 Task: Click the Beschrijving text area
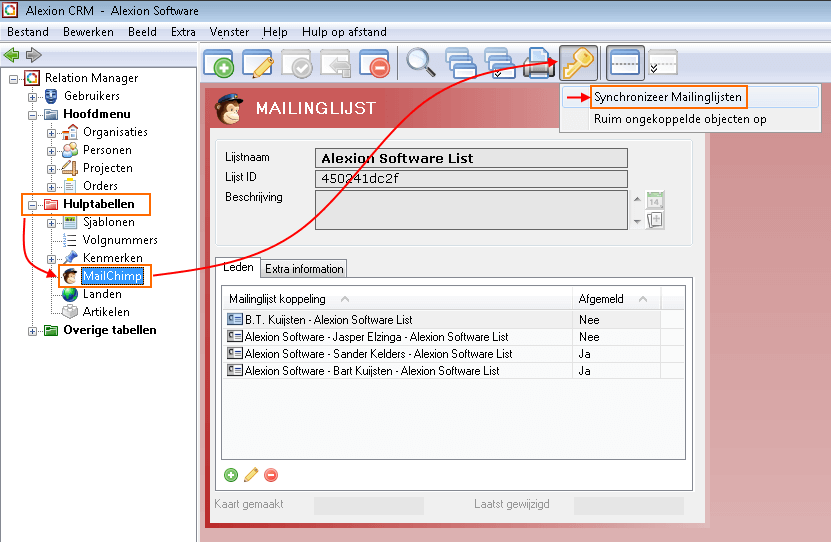click(471, 210)
